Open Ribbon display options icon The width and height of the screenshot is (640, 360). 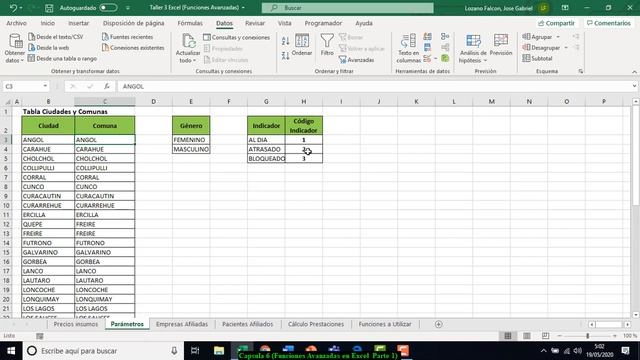coord(565,8)
